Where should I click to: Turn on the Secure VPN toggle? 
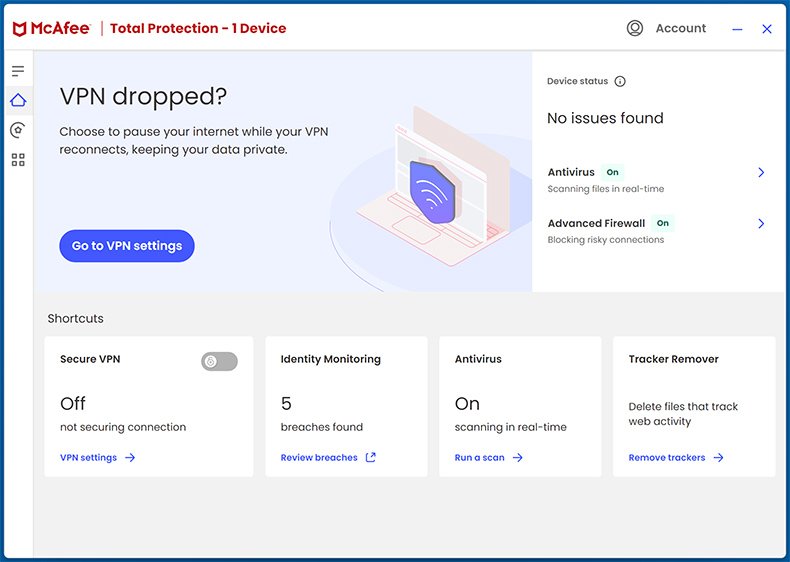click(219, 361)
